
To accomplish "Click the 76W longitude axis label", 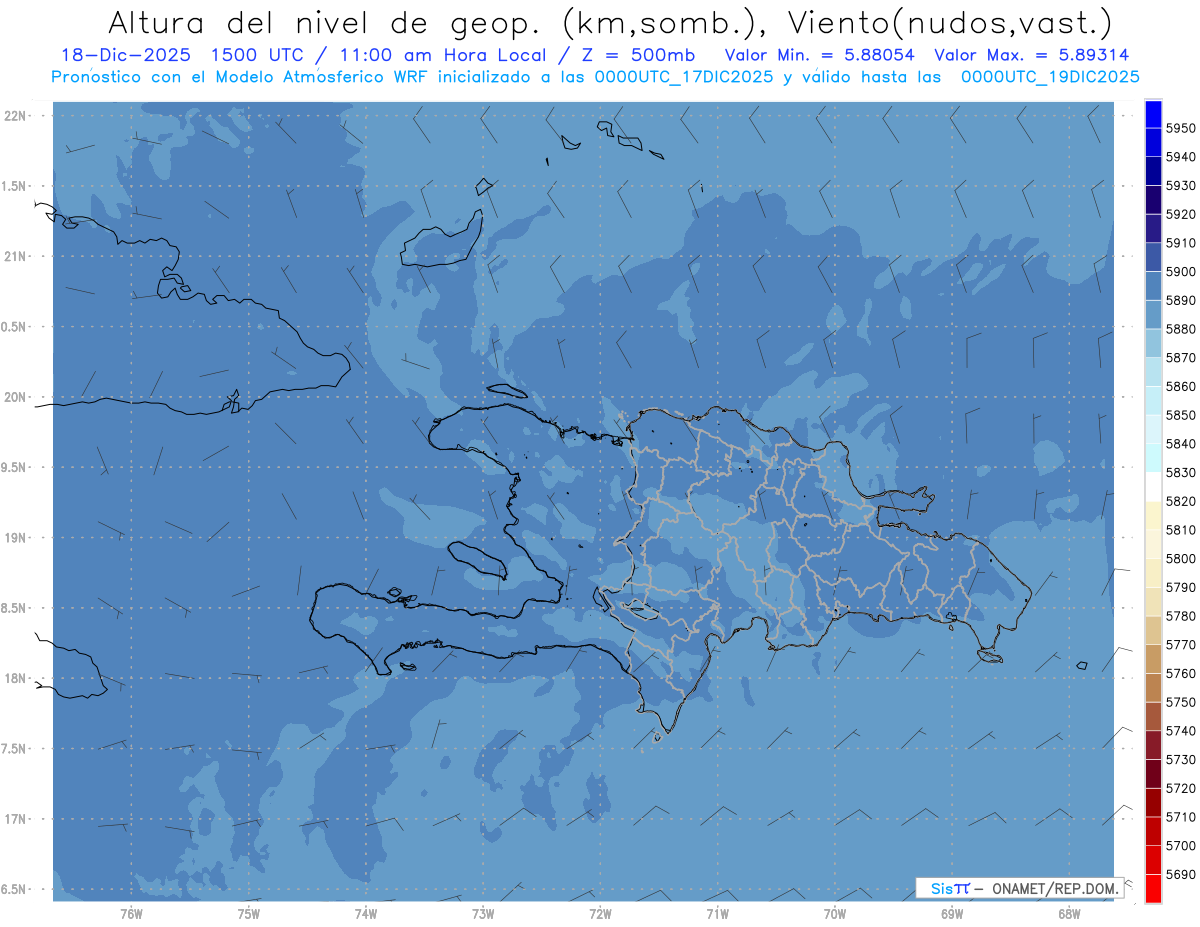I will click(x=131, y=913).
